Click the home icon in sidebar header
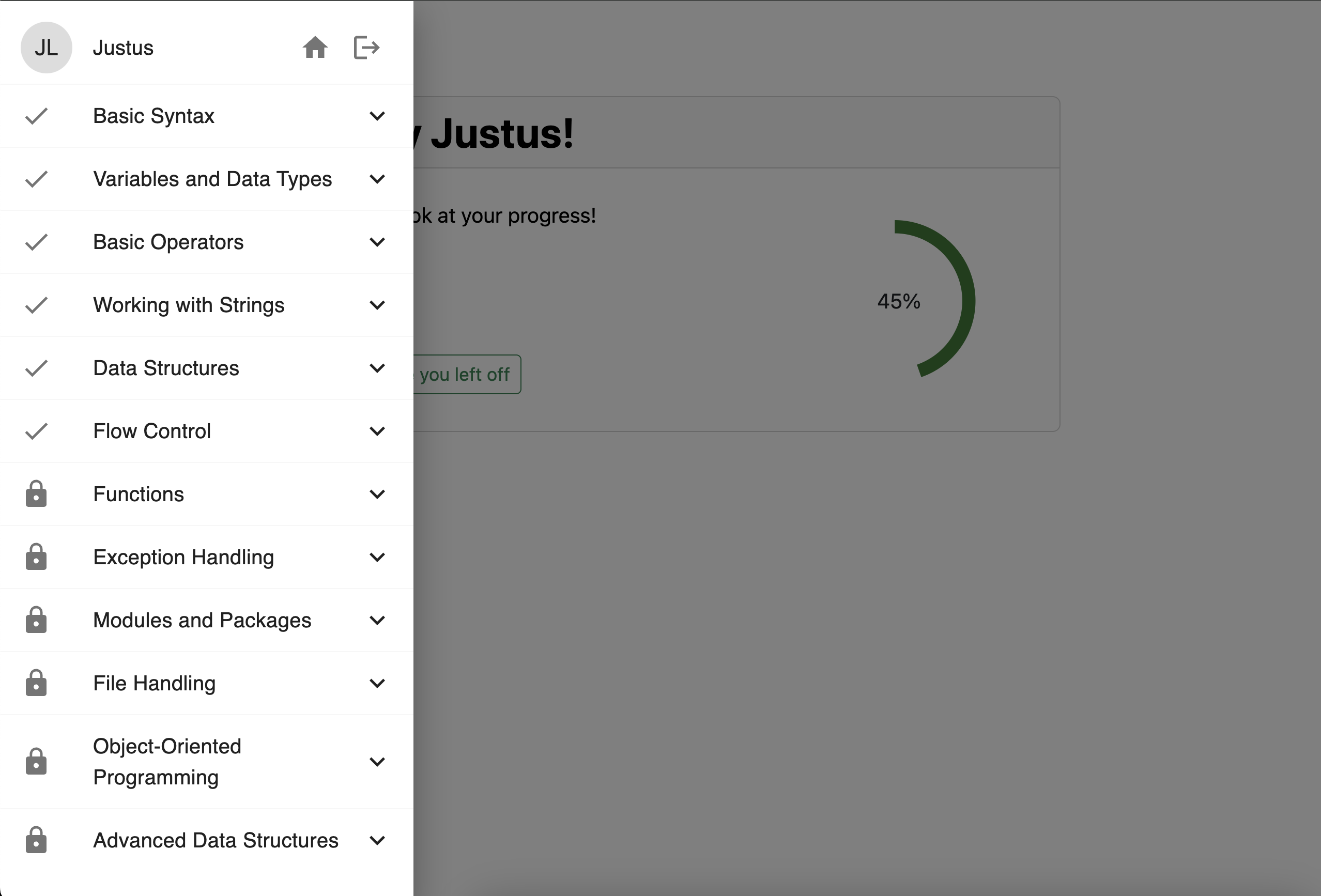The width and height of the screenshot is (1321, 896). [315, 48]
